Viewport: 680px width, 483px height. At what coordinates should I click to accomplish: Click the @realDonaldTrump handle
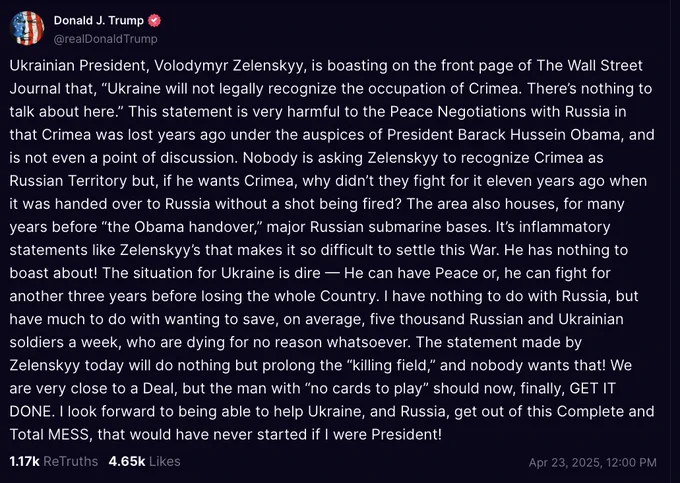click(x=105, y=39)
